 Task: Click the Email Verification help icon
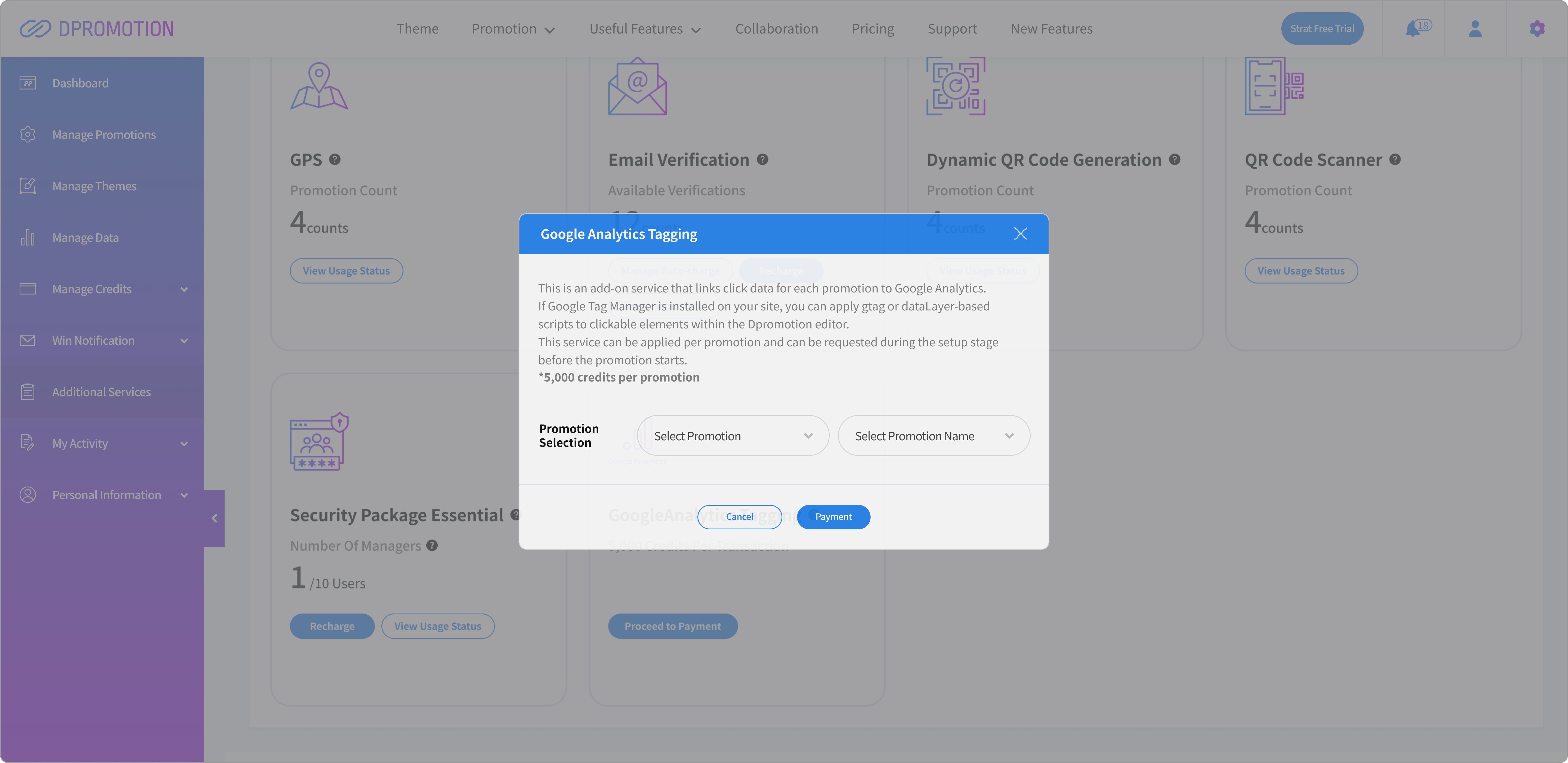coord(762,160)
